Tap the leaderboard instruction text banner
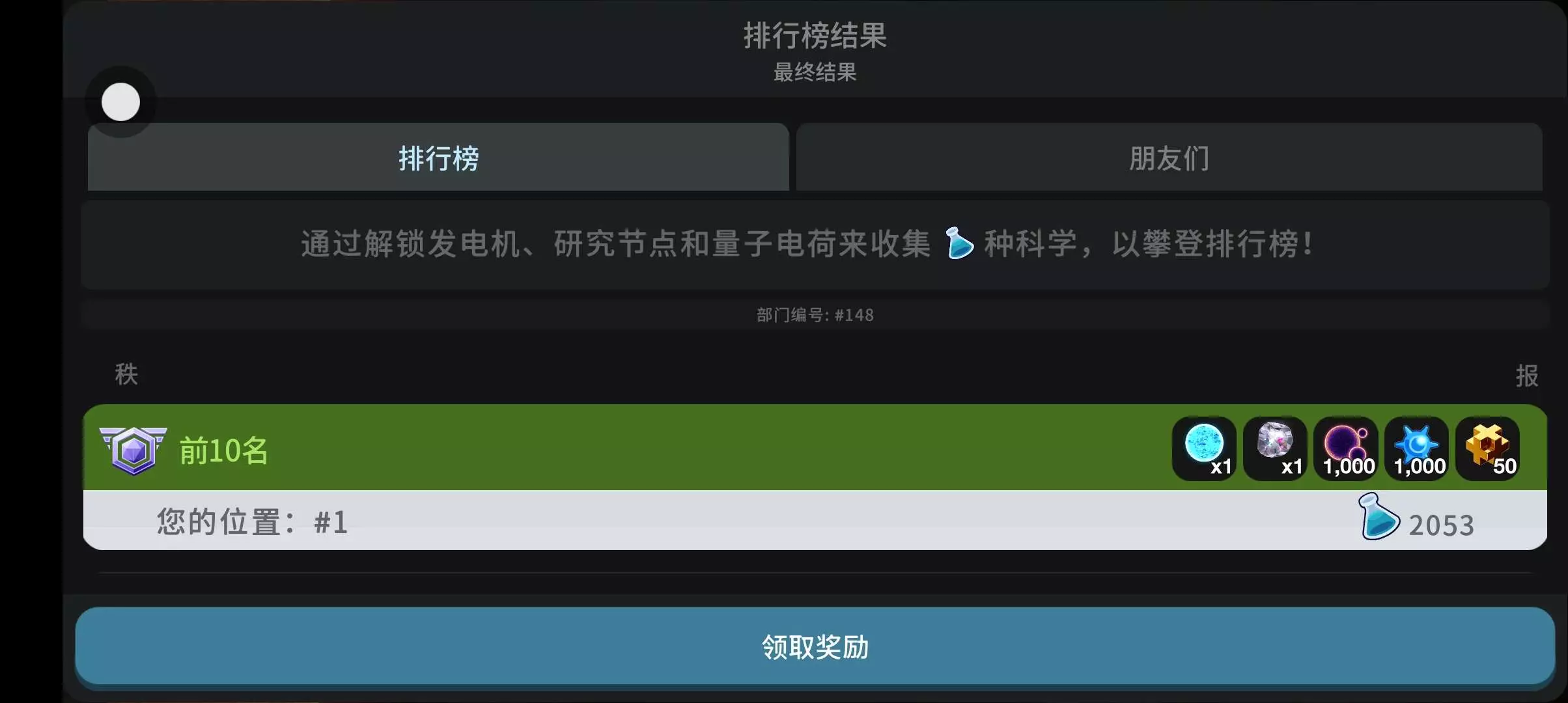This screenshot has height=703, width=1568. pyautogui.click(x=815, y=245)
